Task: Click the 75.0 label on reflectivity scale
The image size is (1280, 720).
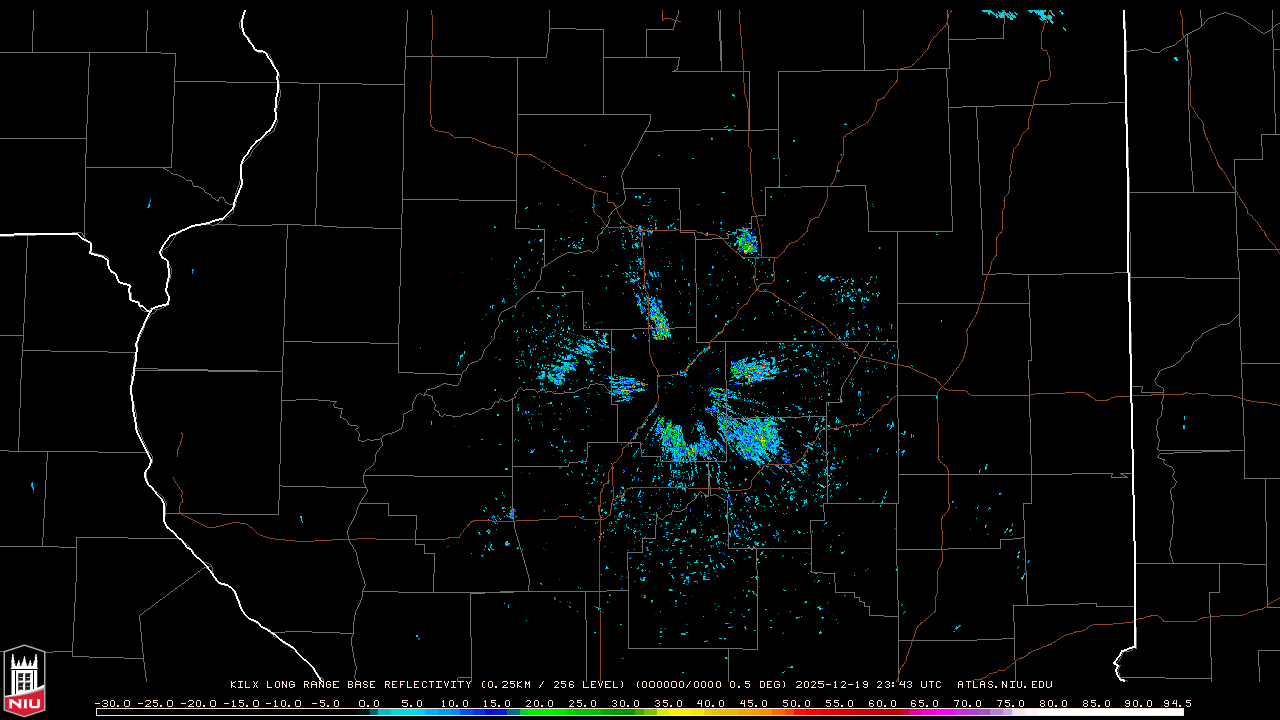Action: tap(1011, 703)
